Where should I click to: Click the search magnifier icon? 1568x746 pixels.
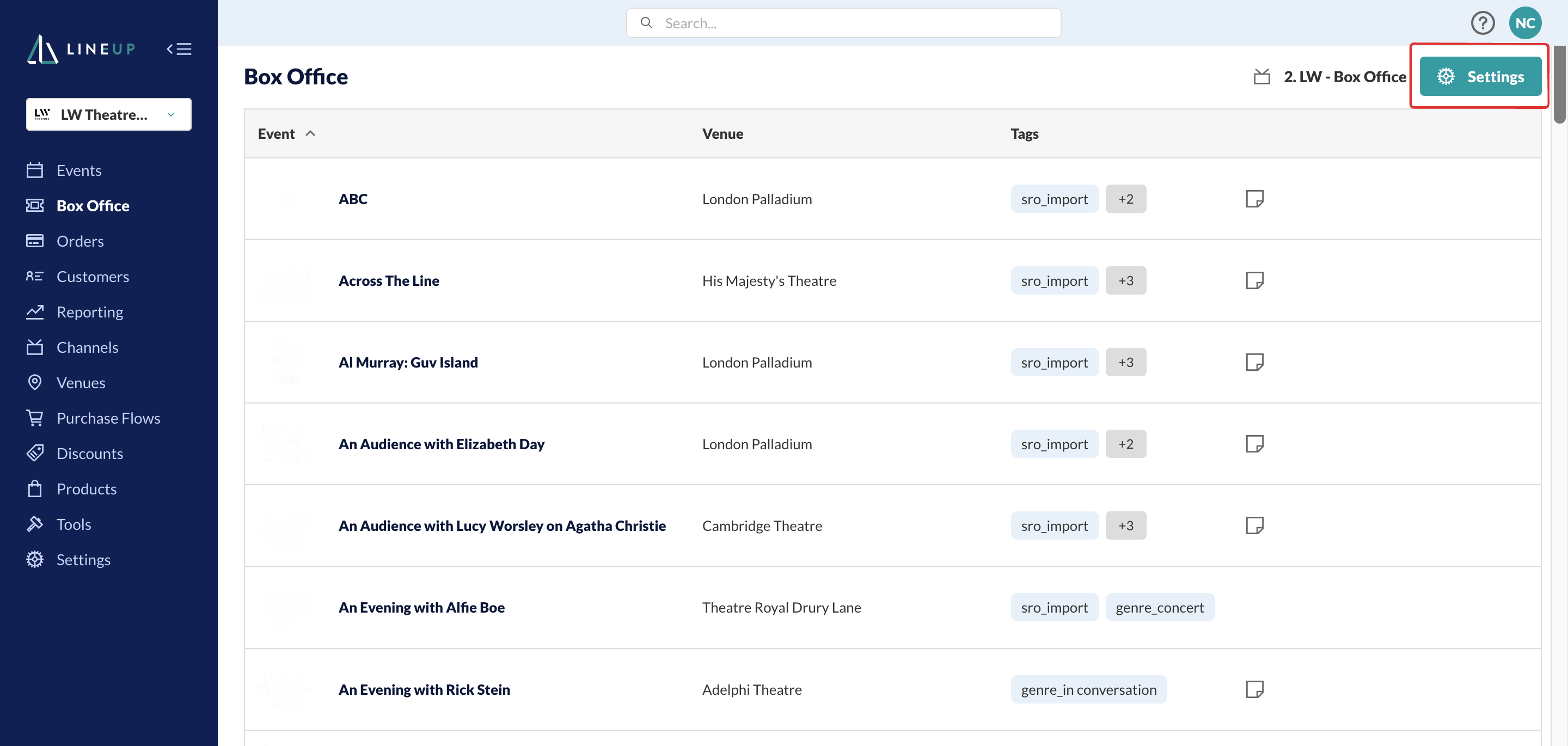(646, 23)
